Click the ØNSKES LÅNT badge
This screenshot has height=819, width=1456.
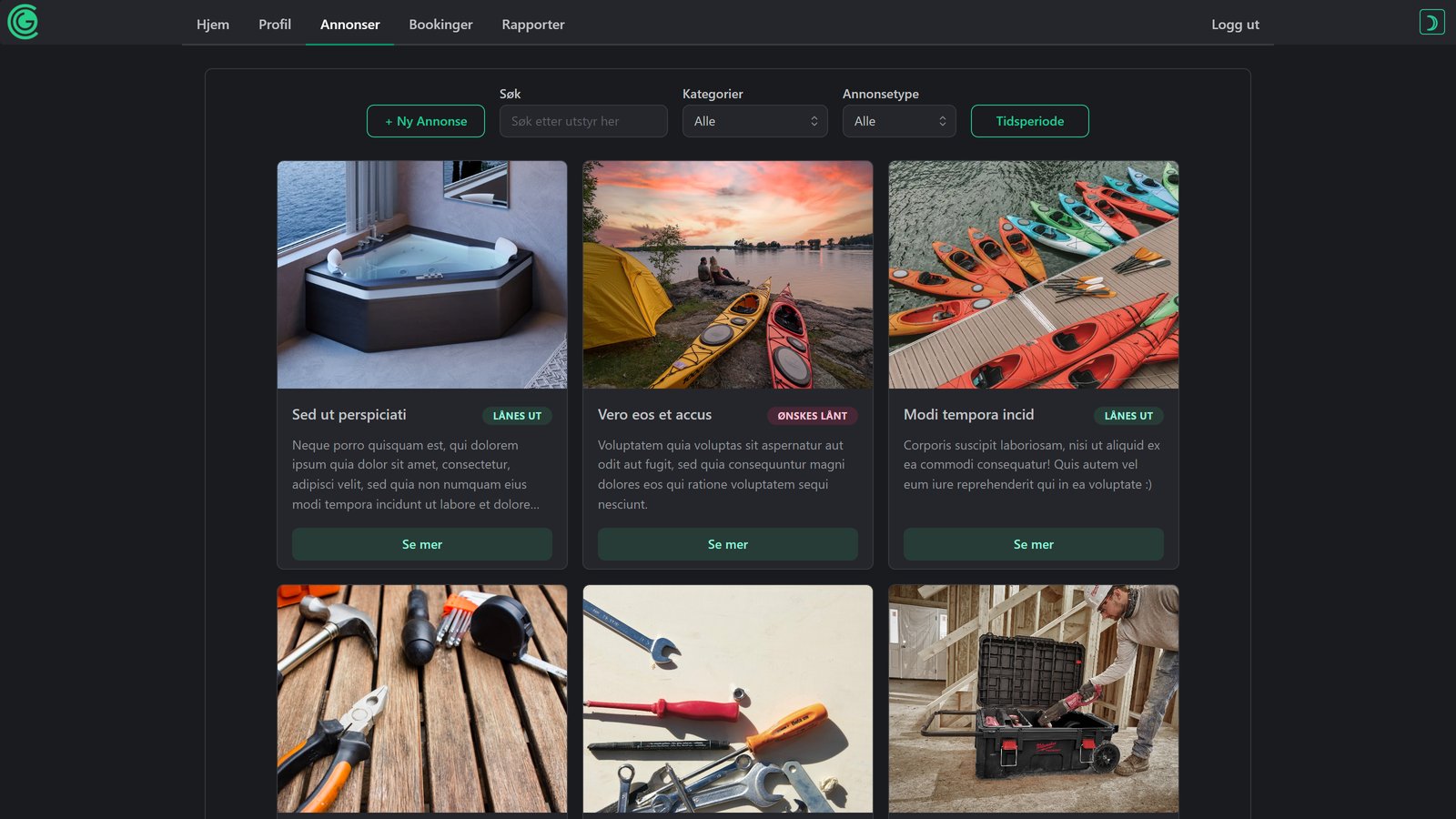(813, 416)
